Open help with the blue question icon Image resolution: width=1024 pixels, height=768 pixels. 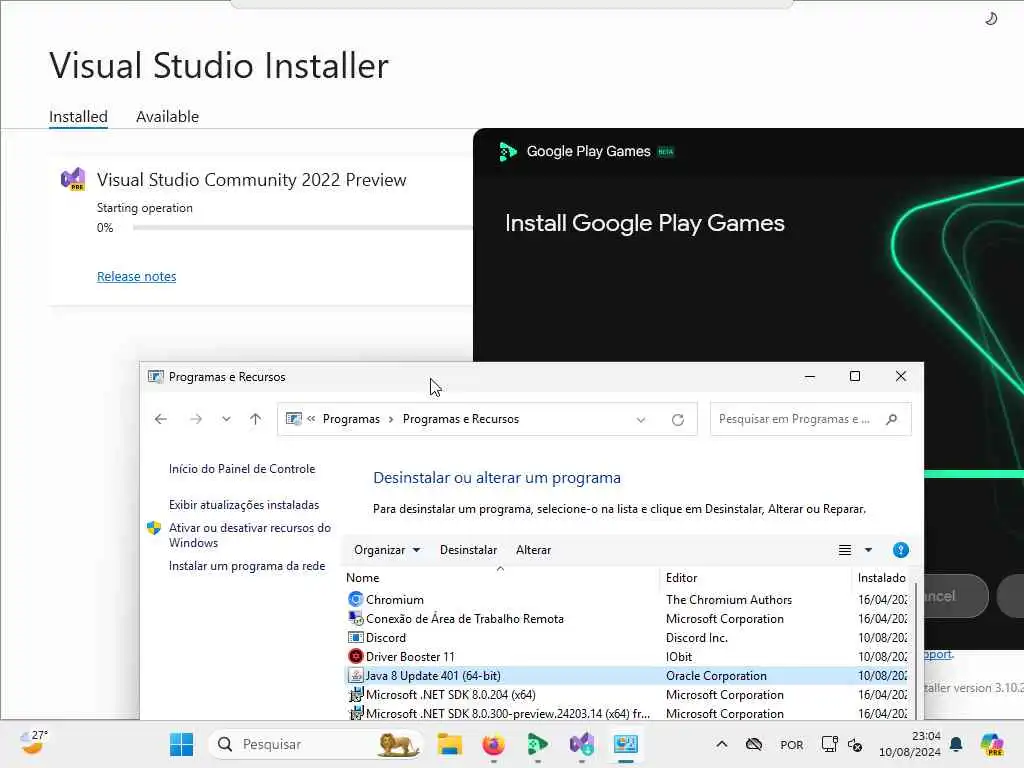pyautogui.click(x=901, y=550)
